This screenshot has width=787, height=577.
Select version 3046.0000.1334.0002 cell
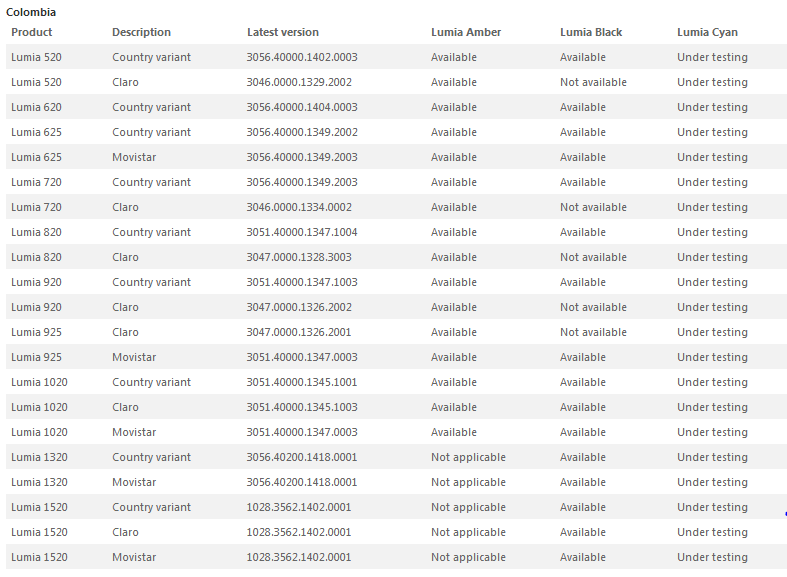pyautogui.click(x=299, y=207)
